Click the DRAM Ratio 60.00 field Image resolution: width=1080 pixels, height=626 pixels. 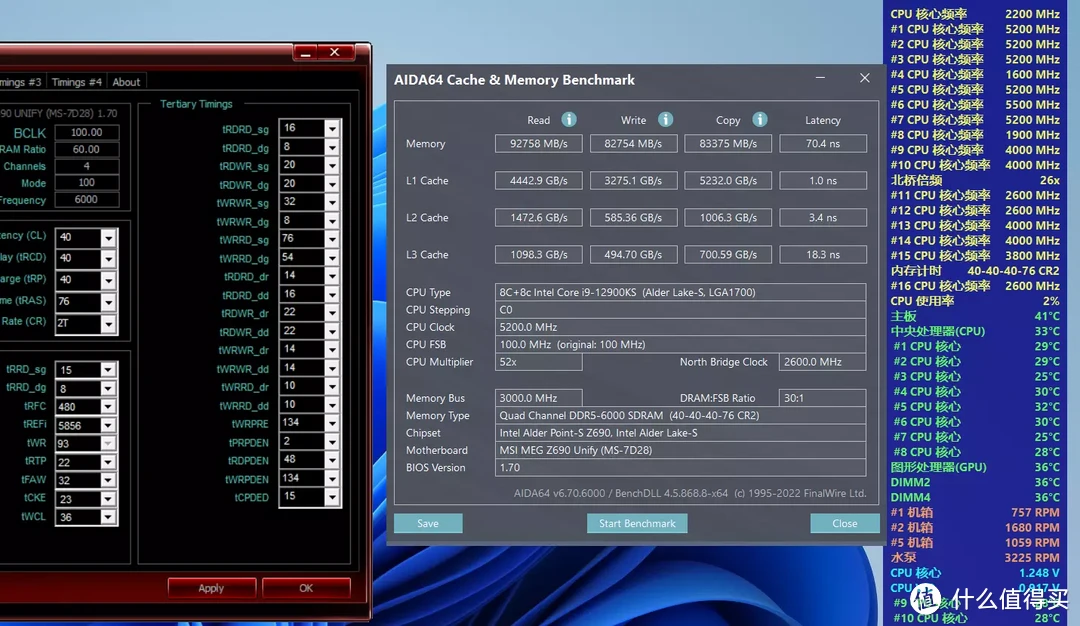[87, 149]
